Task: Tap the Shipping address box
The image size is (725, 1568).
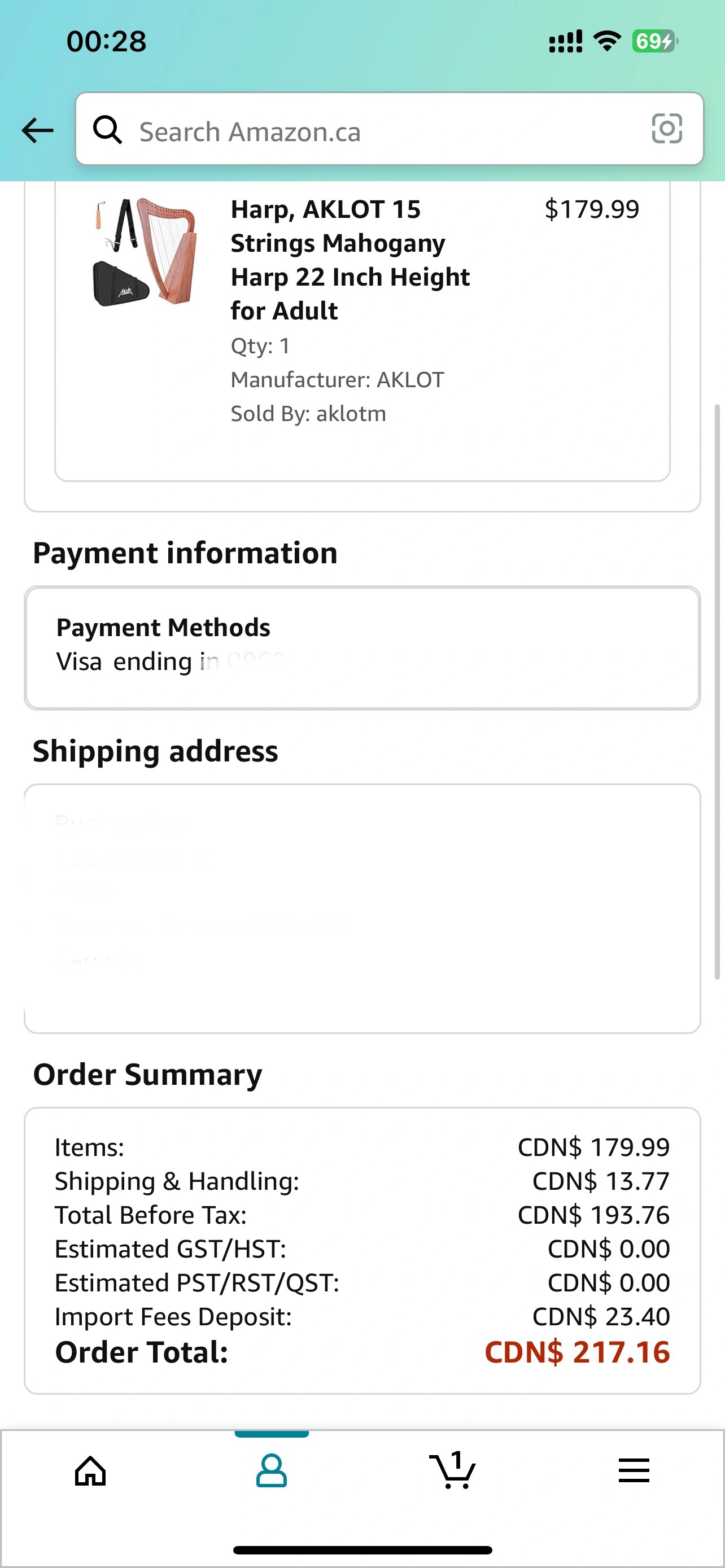Action: pyautogui.click(x=362, y=908)
